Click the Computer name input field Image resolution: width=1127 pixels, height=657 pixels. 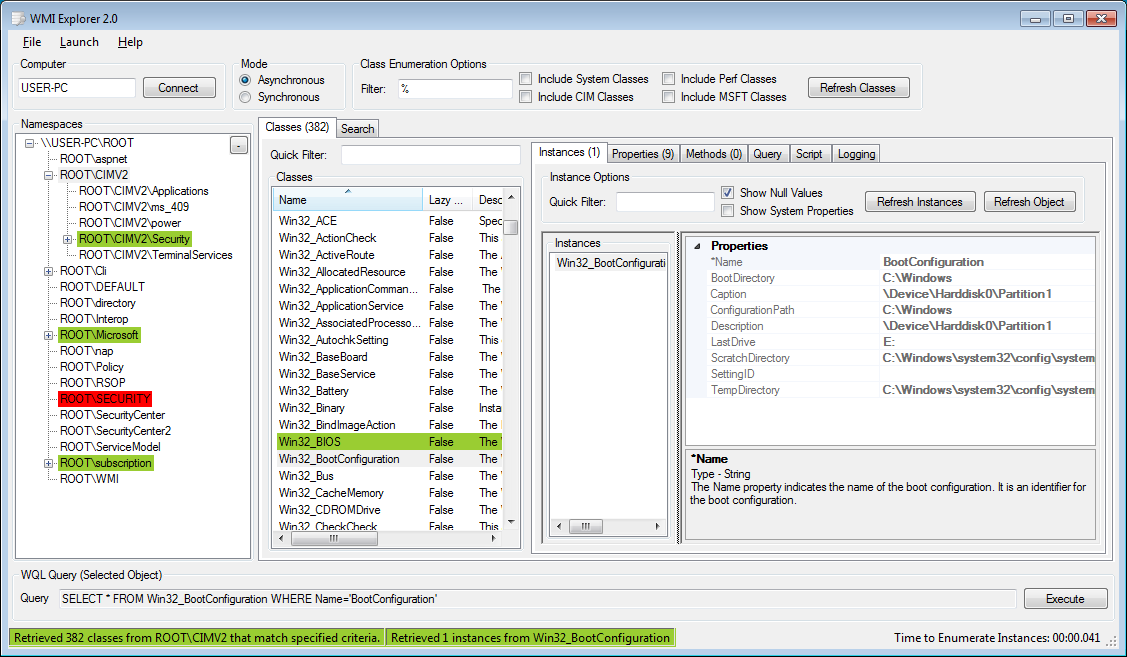click(x=76, y=88)
